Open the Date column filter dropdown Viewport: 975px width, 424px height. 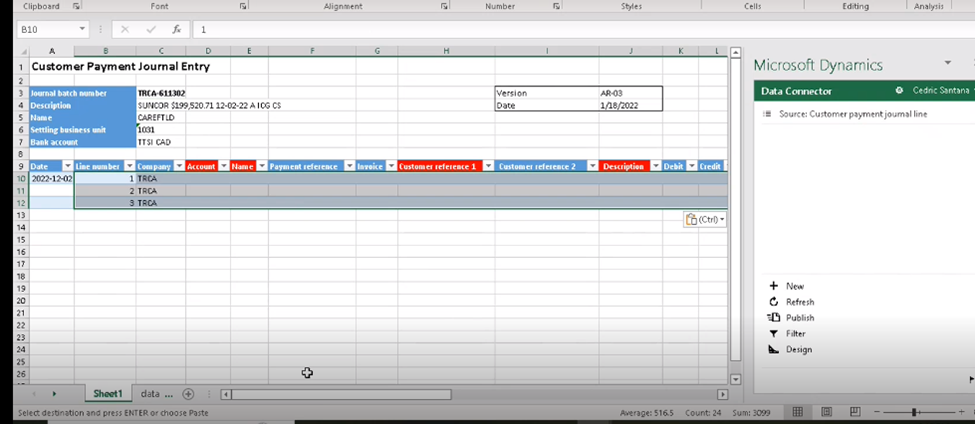68,166
